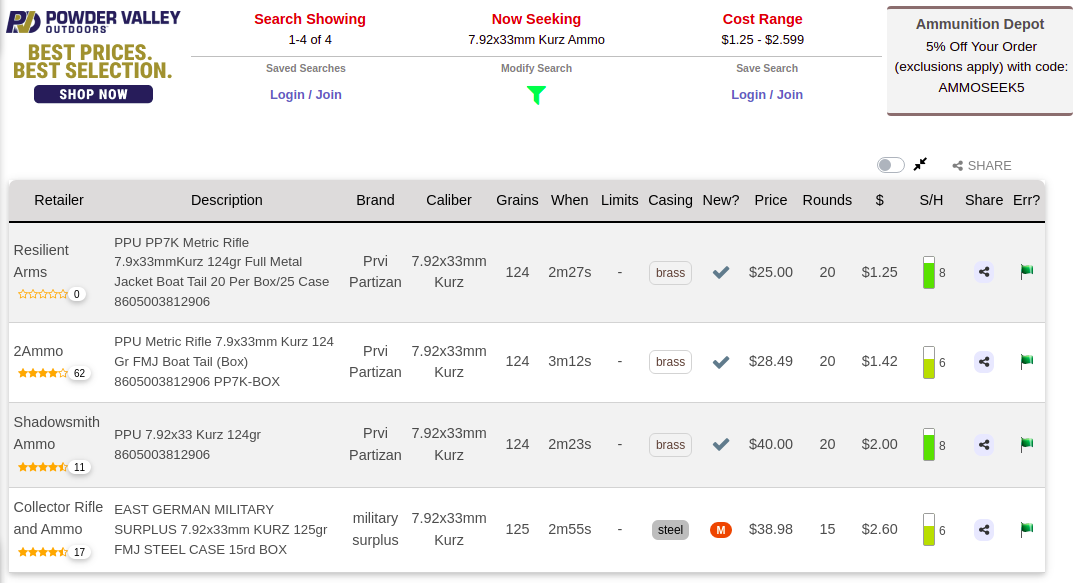Sort results by the Retailer column
1076x583 pixels.
59,200
